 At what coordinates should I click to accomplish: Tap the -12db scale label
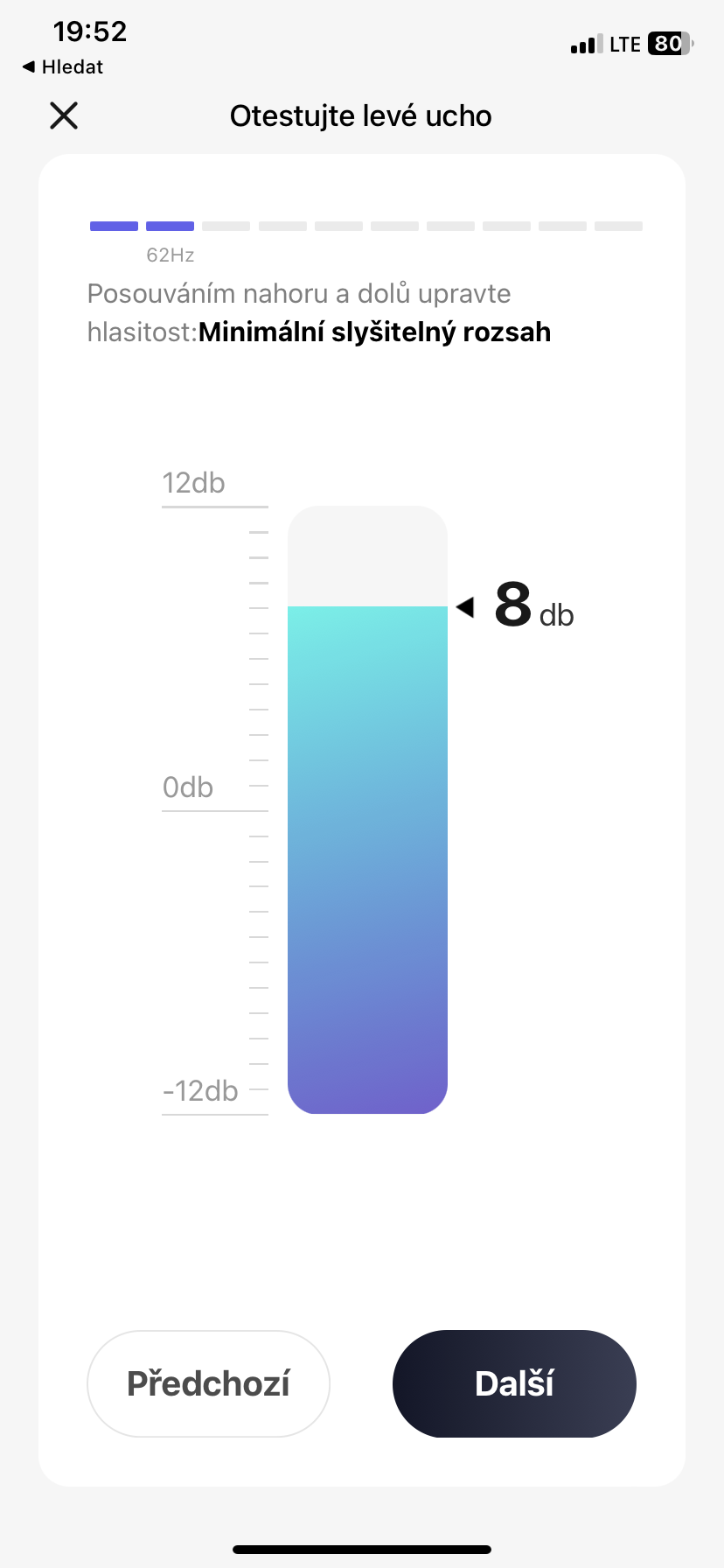(200, 1091)
